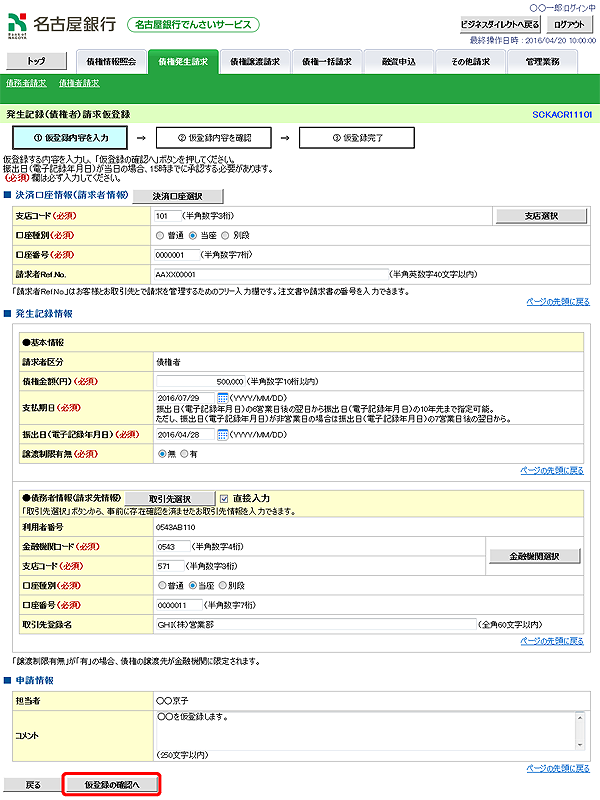
Task: Open calendar icon for 支払期日
Action: [222, 398]
